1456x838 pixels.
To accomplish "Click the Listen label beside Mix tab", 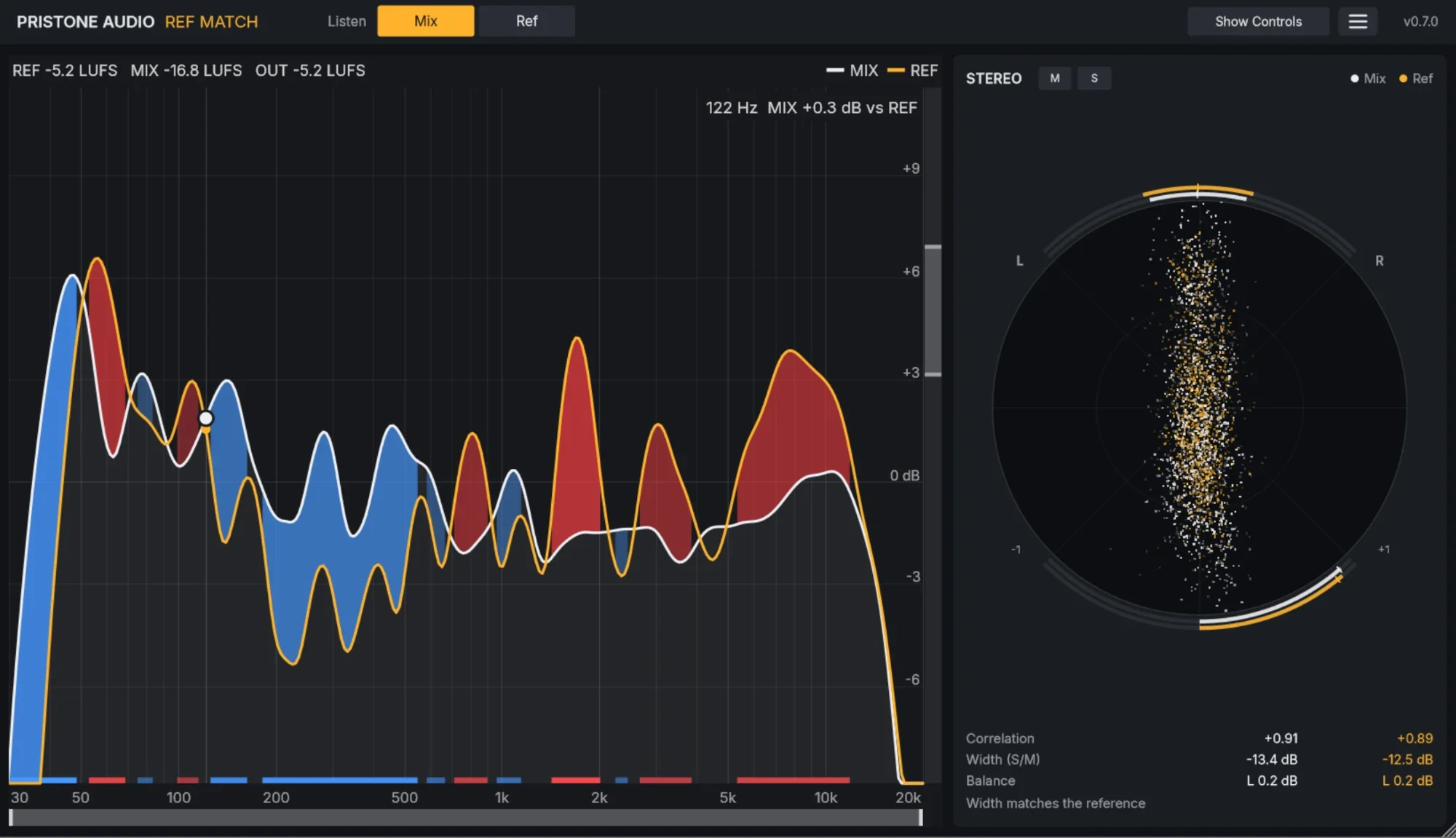I will point(347,21).
